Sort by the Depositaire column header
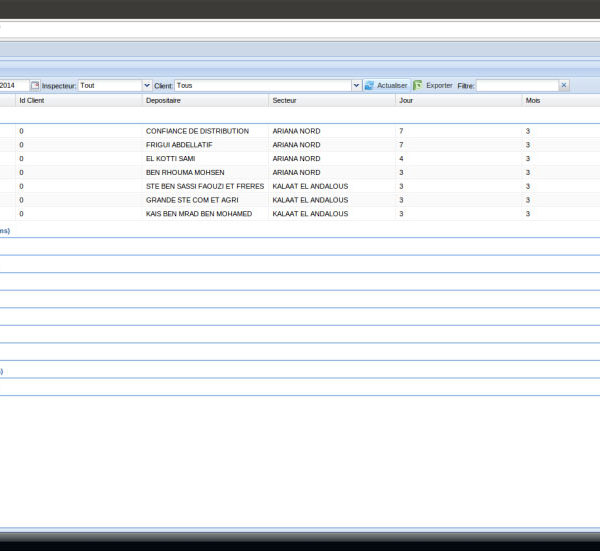Viewport: 600px width, 551px height. click(x=163, y=101)
